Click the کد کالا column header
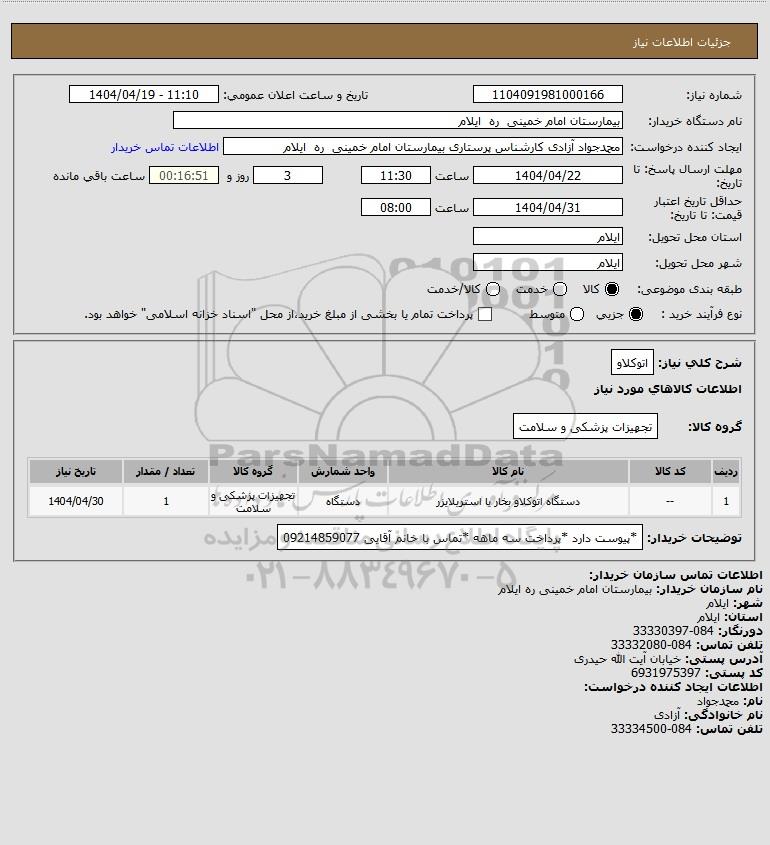The image size is (770, 845). pyautogui.click(x=670, y=472)
